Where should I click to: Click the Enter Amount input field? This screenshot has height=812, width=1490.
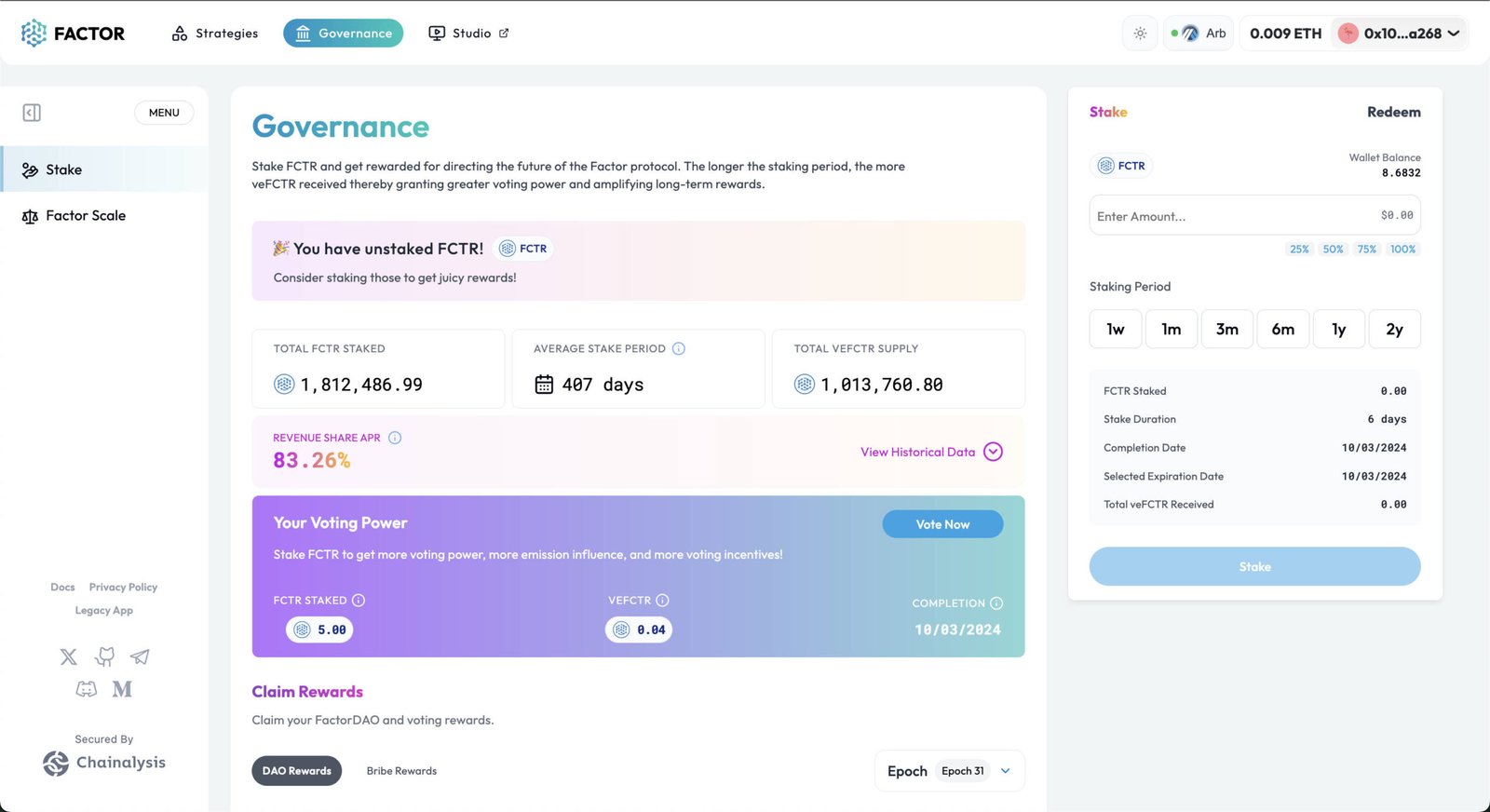coord(1229,216)
